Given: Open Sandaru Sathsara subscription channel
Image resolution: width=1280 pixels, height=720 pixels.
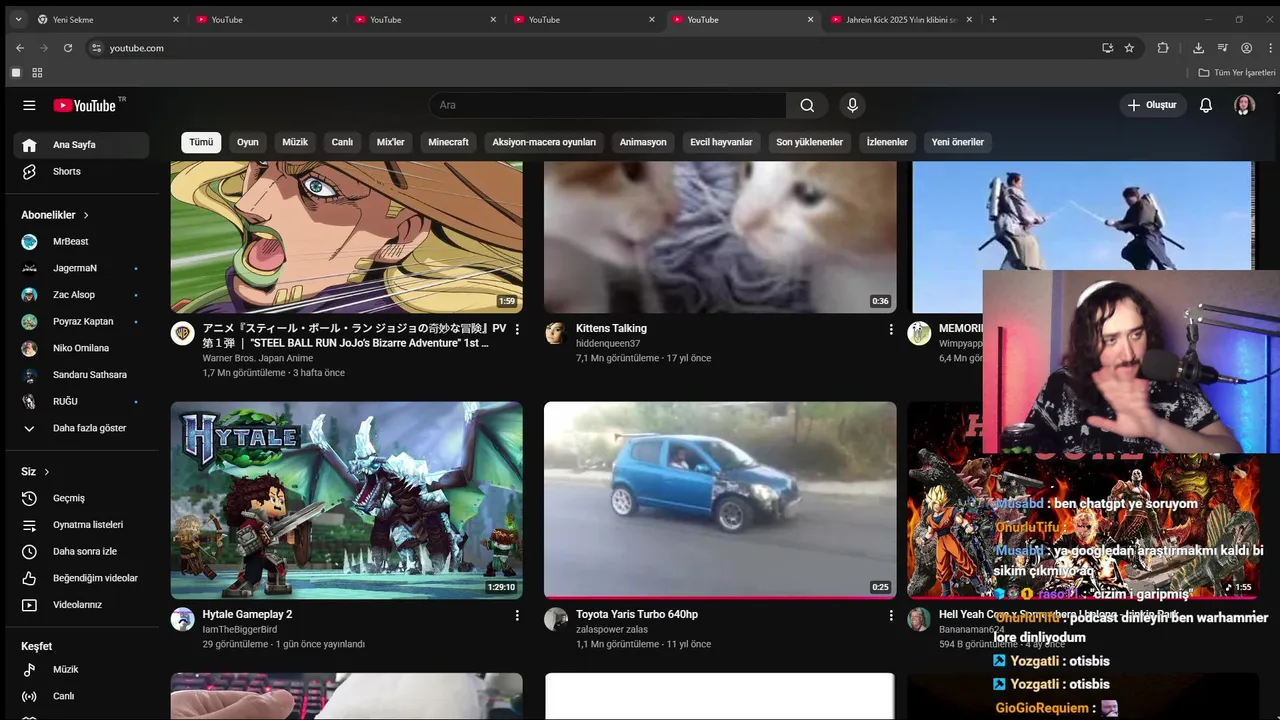Looking at the screenshot, I should 82,375.
